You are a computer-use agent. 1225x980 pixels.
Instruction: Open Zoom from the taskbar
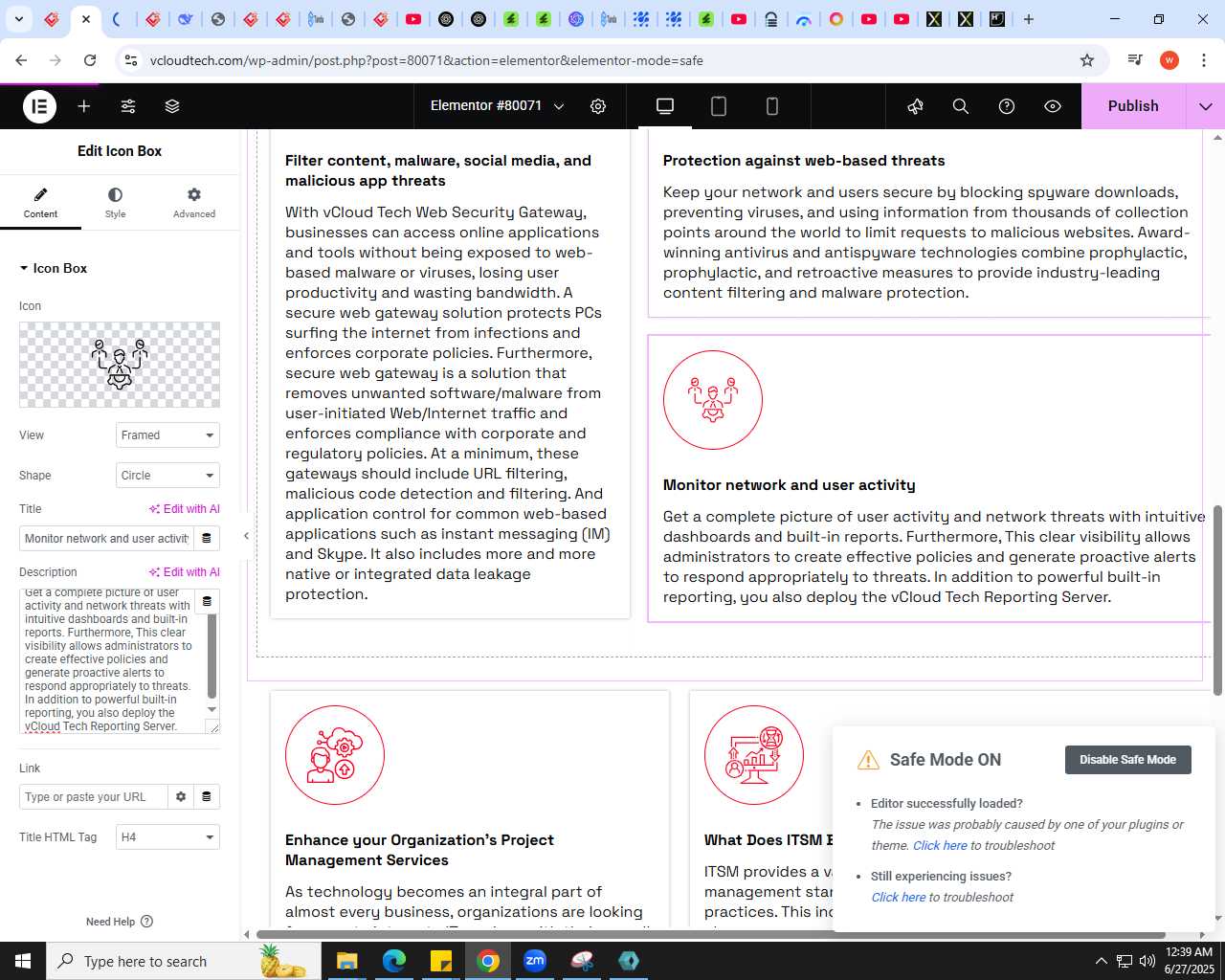(x=535, y=961)
